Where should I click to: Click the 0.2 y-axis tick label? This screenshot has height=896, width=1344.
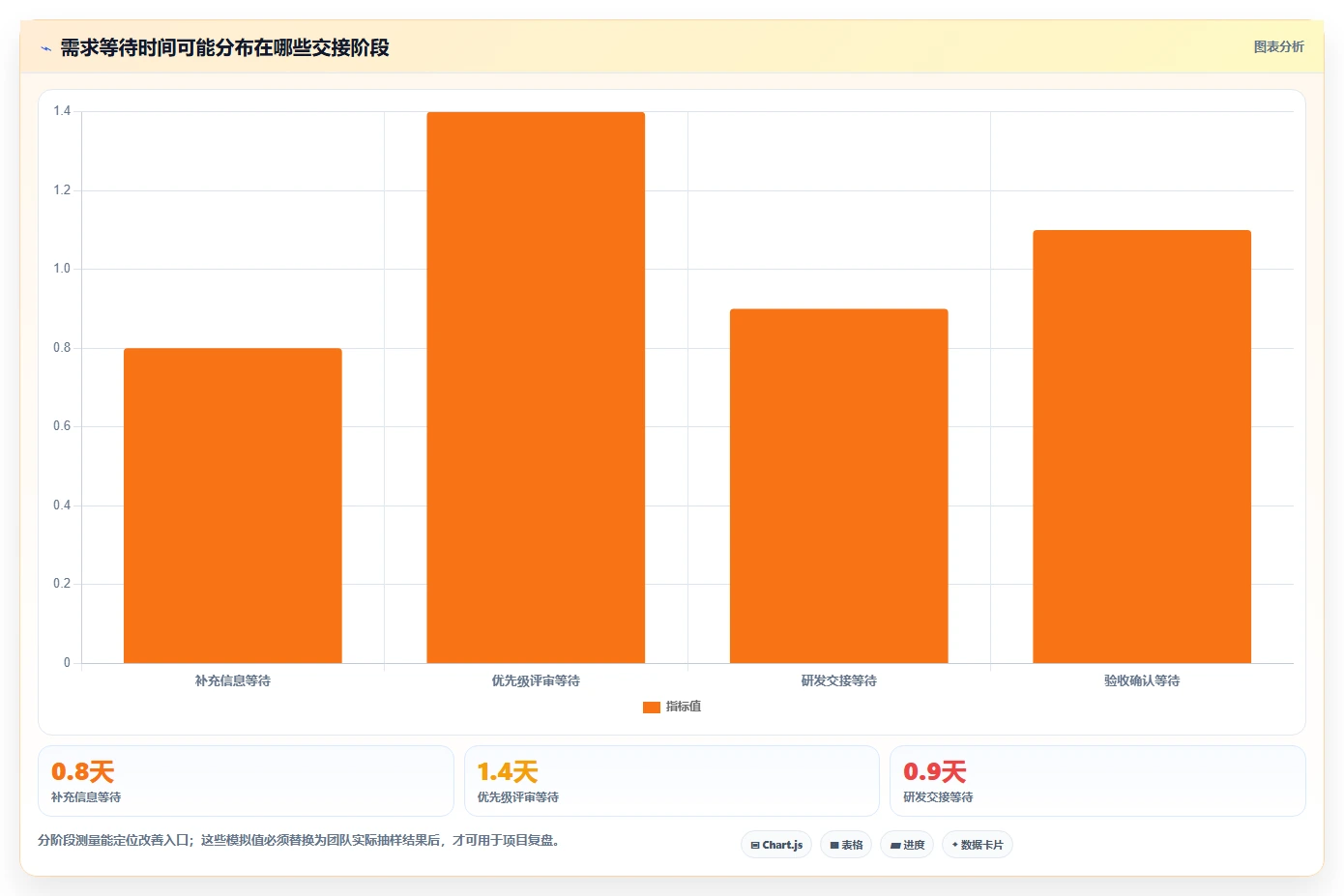62,584
